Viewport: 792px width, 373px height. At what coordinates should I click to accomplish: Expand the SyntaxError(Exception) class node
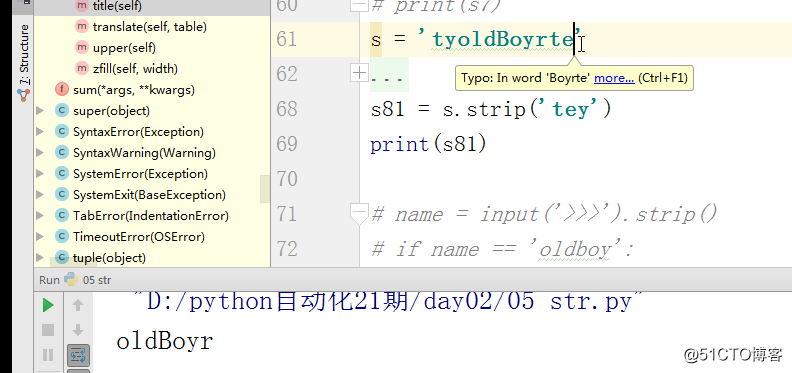pos(40,132)
